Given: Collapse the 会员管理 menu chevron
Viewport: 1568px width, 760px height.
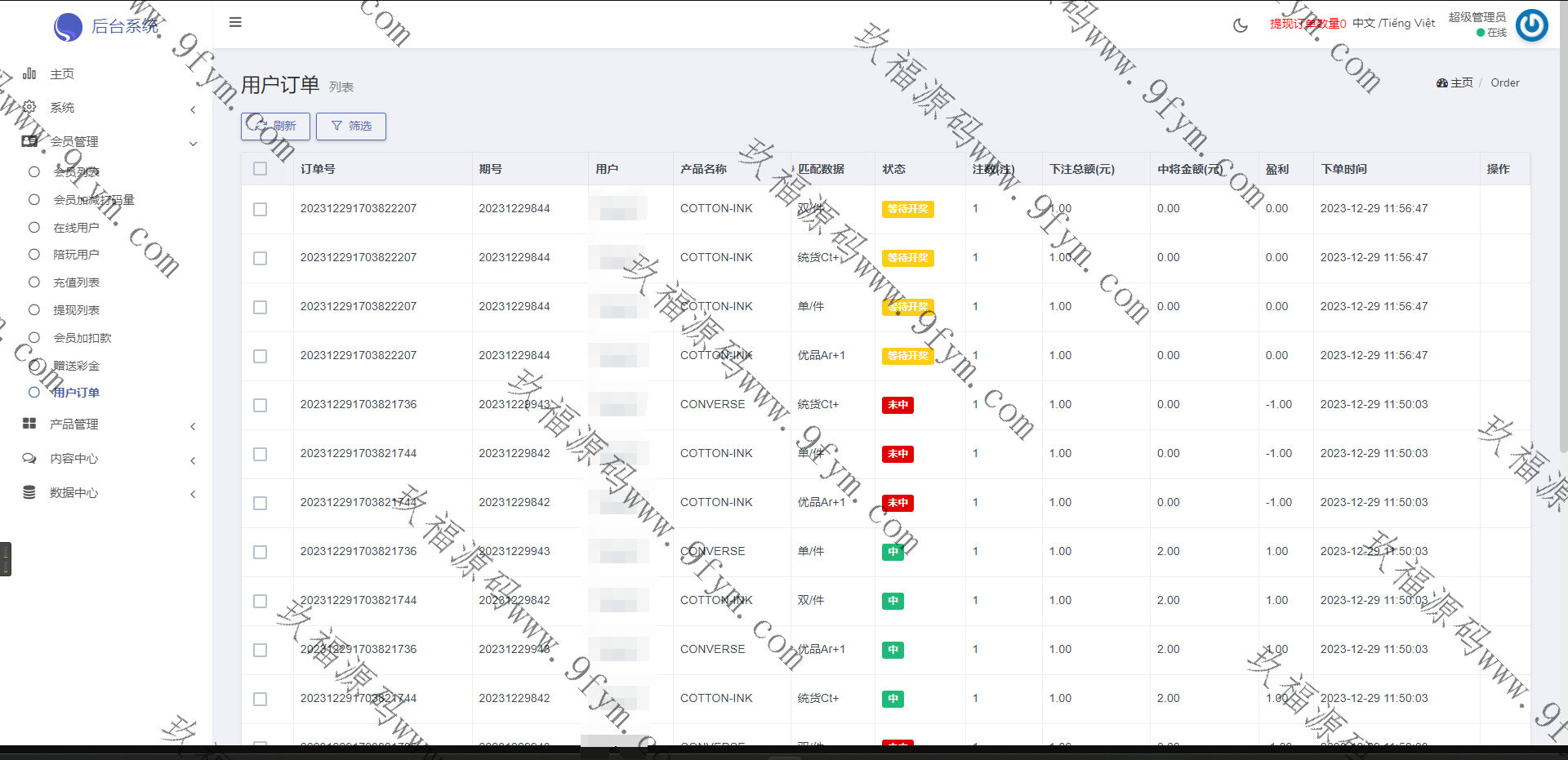Looking at the screenshot, I should click(193, 144).
